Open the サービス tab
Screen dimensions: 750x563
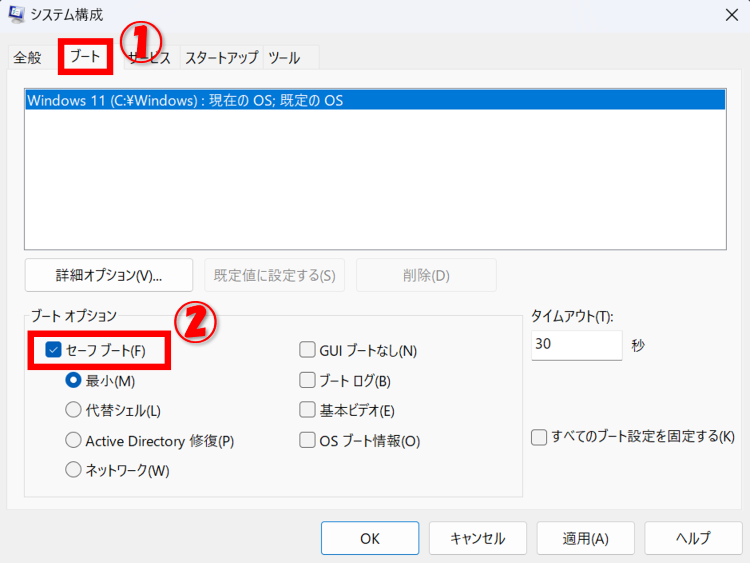[x=150, y=58]
